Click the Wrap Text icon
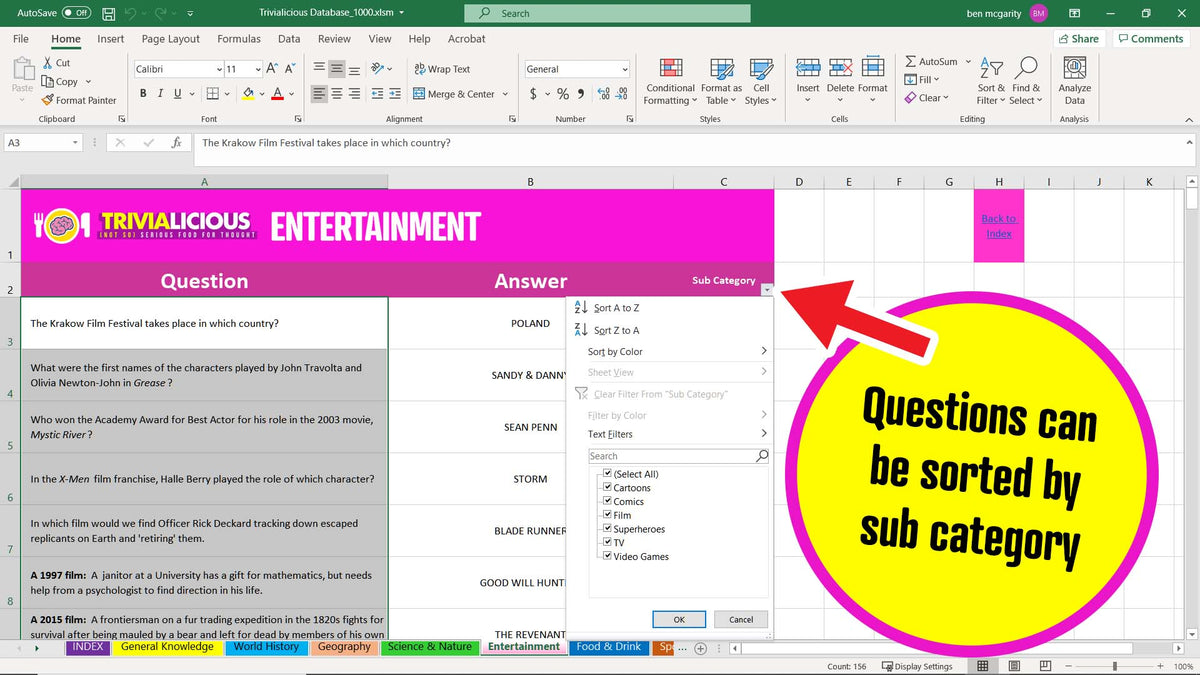 420,69
